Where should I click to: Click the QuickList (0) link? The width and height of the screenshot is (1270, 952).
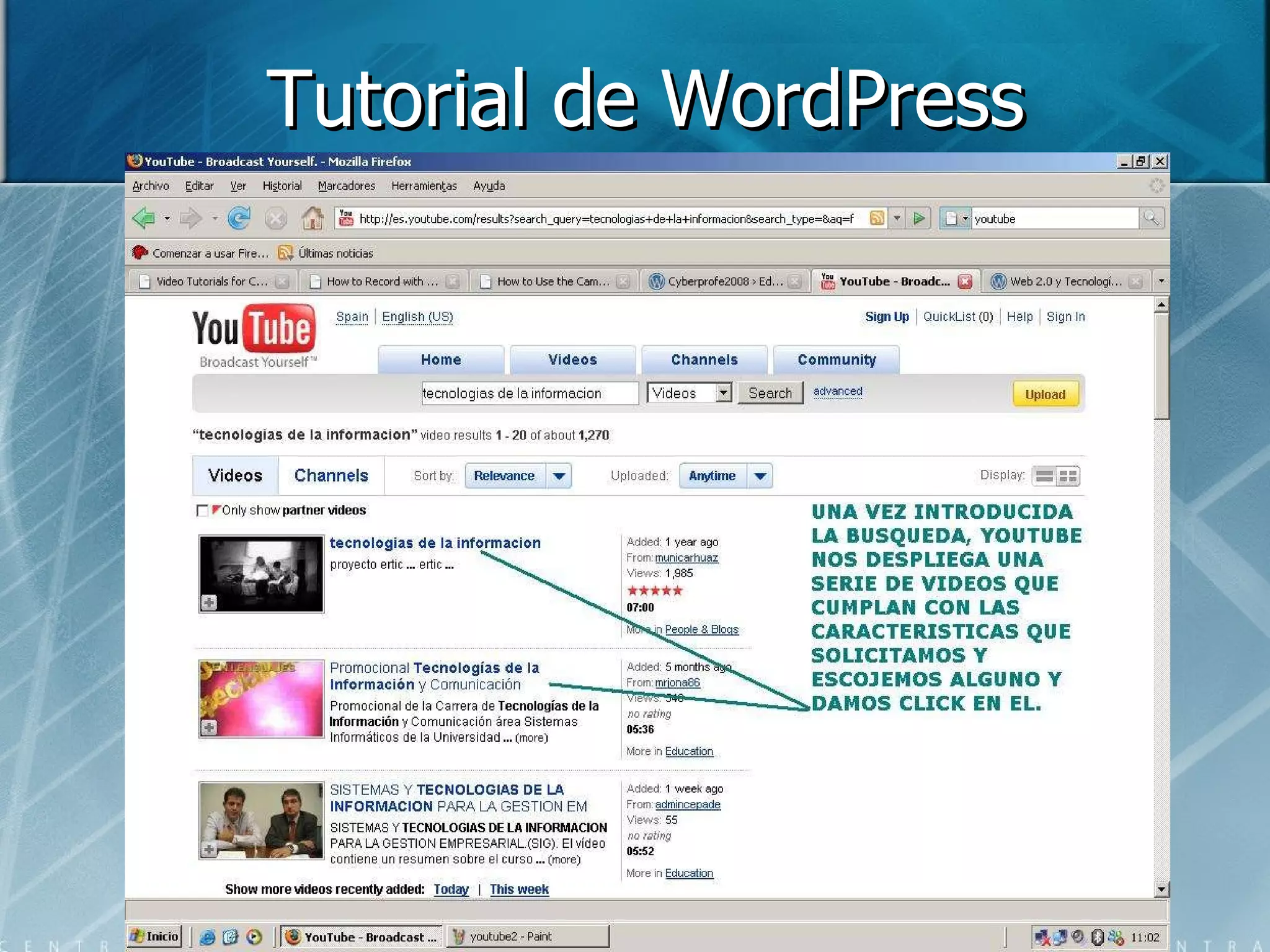click(958, 317)
